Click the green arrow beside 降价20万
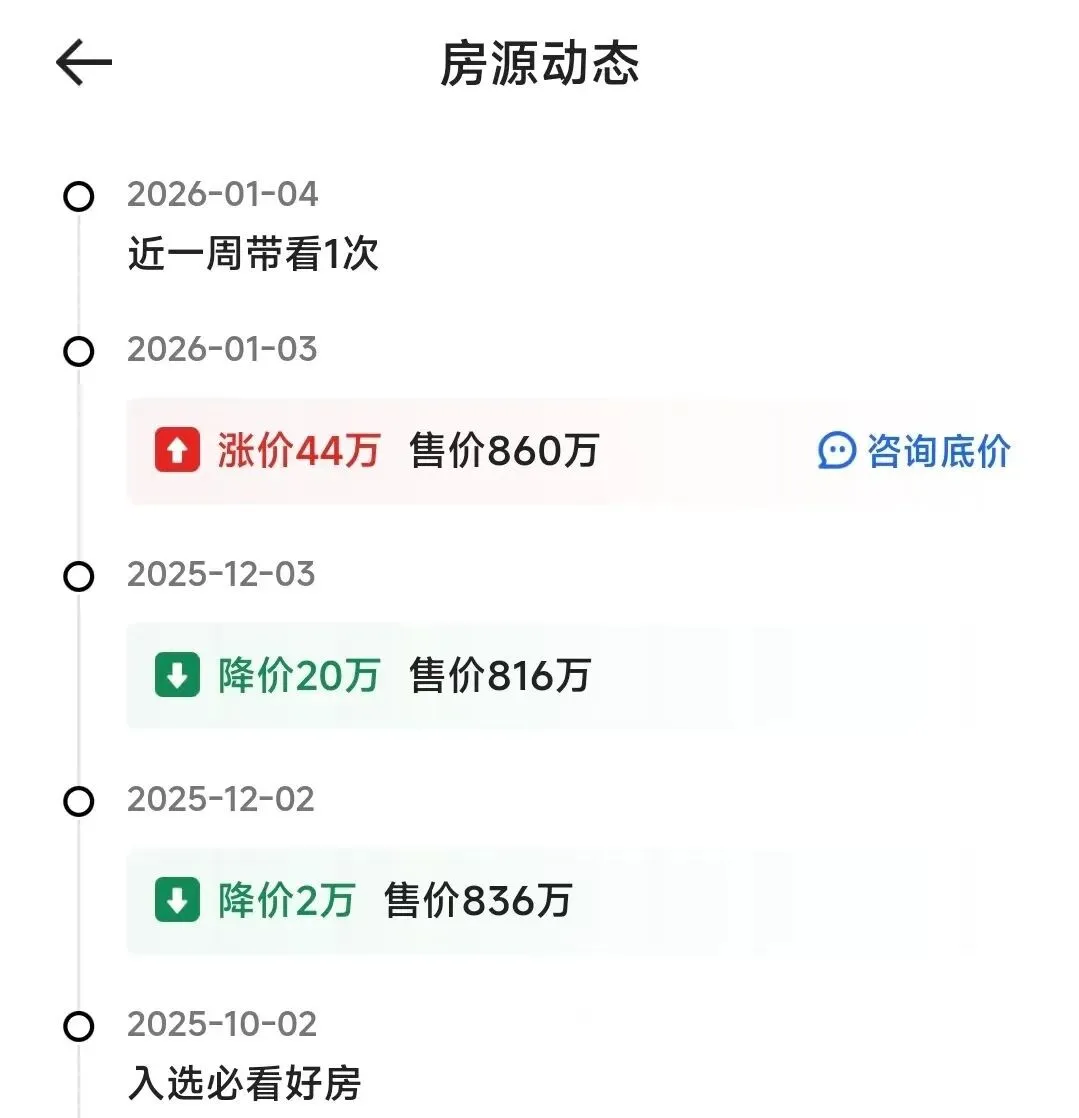The height and width of the screenshot is (1118, 1079). [x=177, y=676]
